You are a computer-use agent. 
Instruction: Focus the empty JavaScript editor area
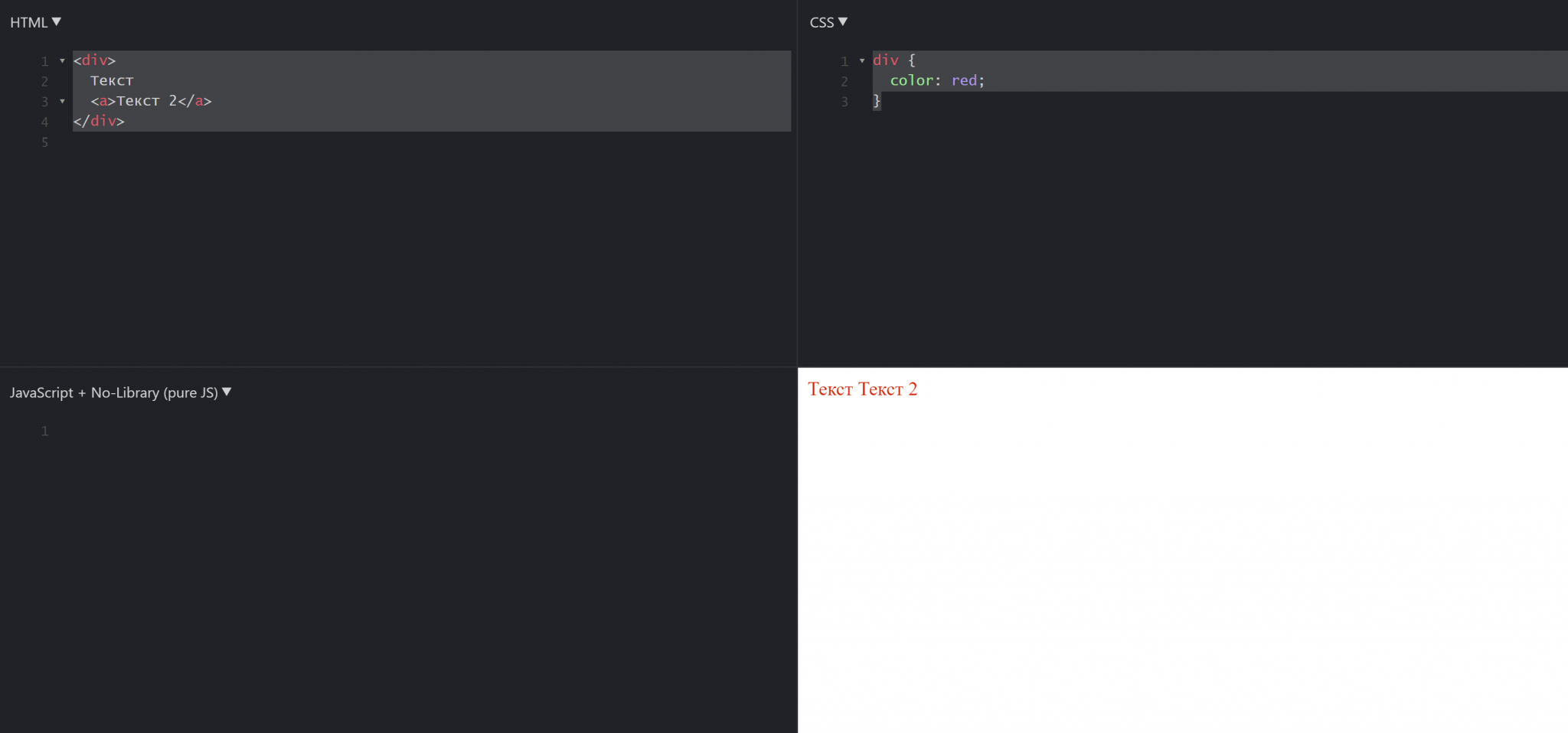383,536
